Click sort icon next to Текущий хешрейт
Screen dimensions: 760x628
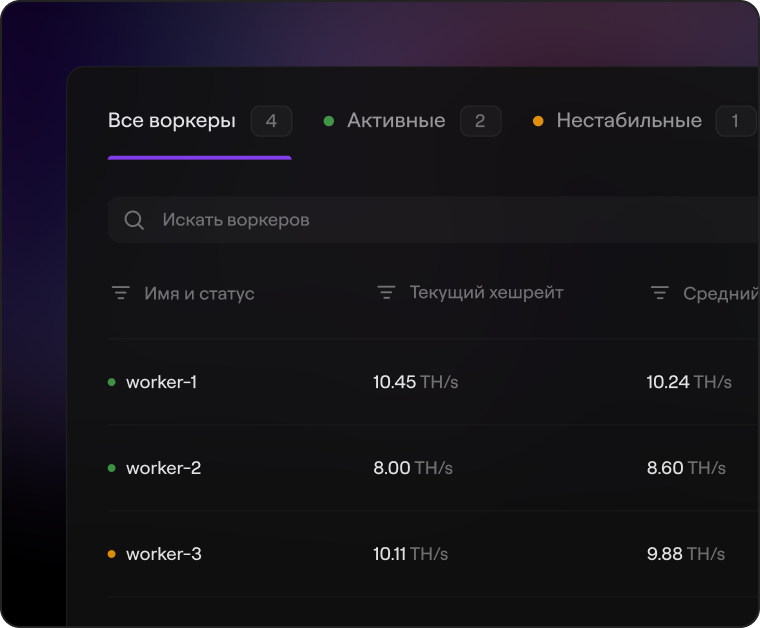(386, 292)
